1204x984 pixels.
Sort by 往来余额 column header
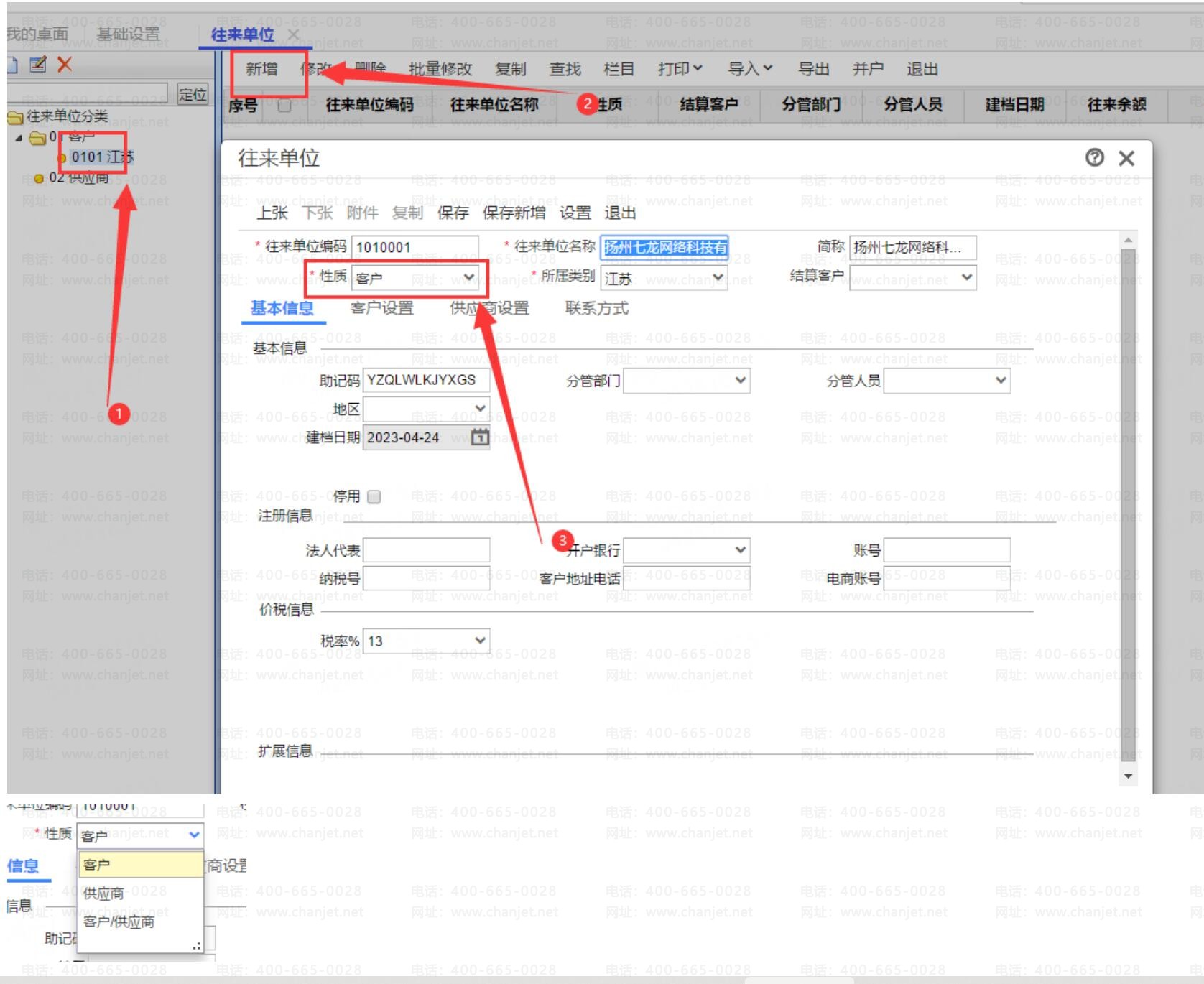click(x=1116, y=105)
